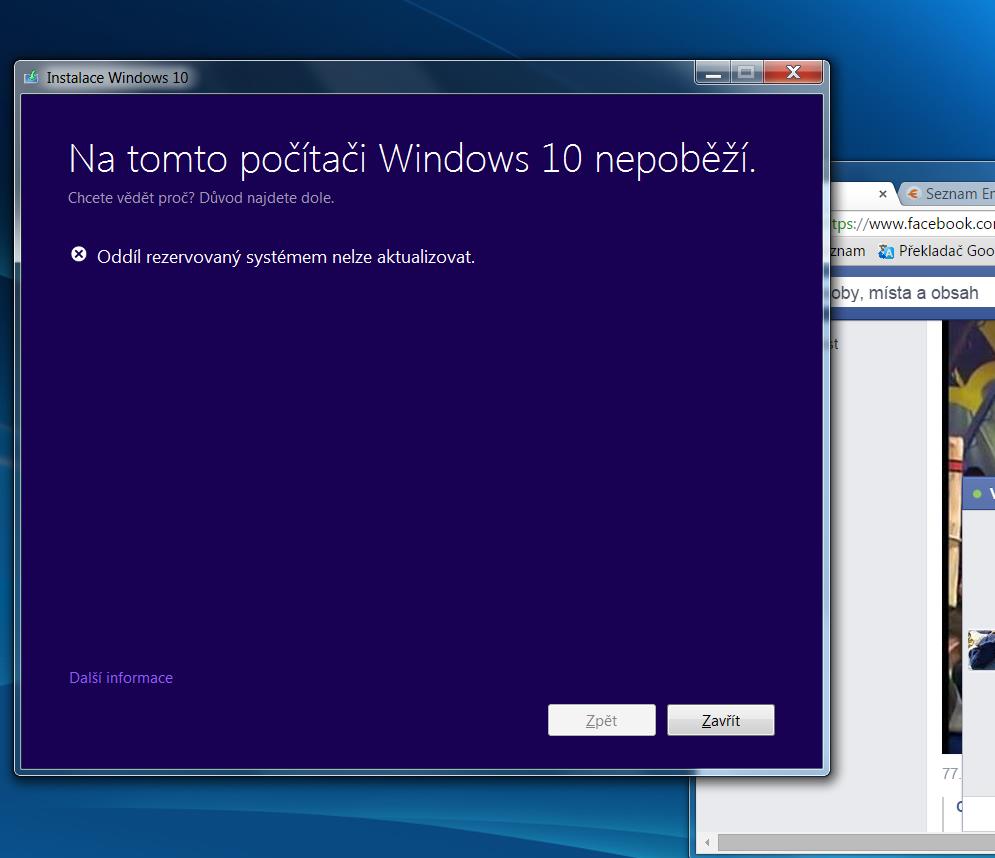The width and height of the screenshot is (995, 858).
Task: Click the 'Instalace Windows 10' title text
Action: [x=117, y=77]
